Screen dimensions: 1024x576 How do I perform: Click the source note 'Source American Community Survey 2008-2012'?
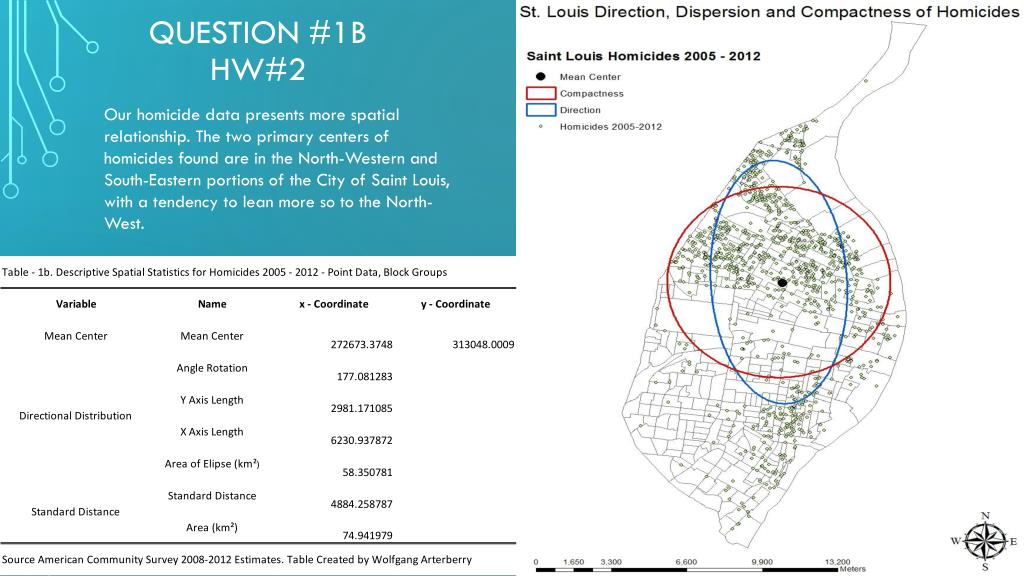[236, 560]
